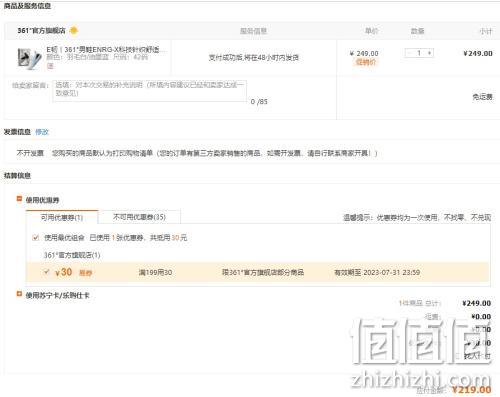
Task: Click 361°官方旗舰店(1) coupon group label
Action: coord(72,255)
